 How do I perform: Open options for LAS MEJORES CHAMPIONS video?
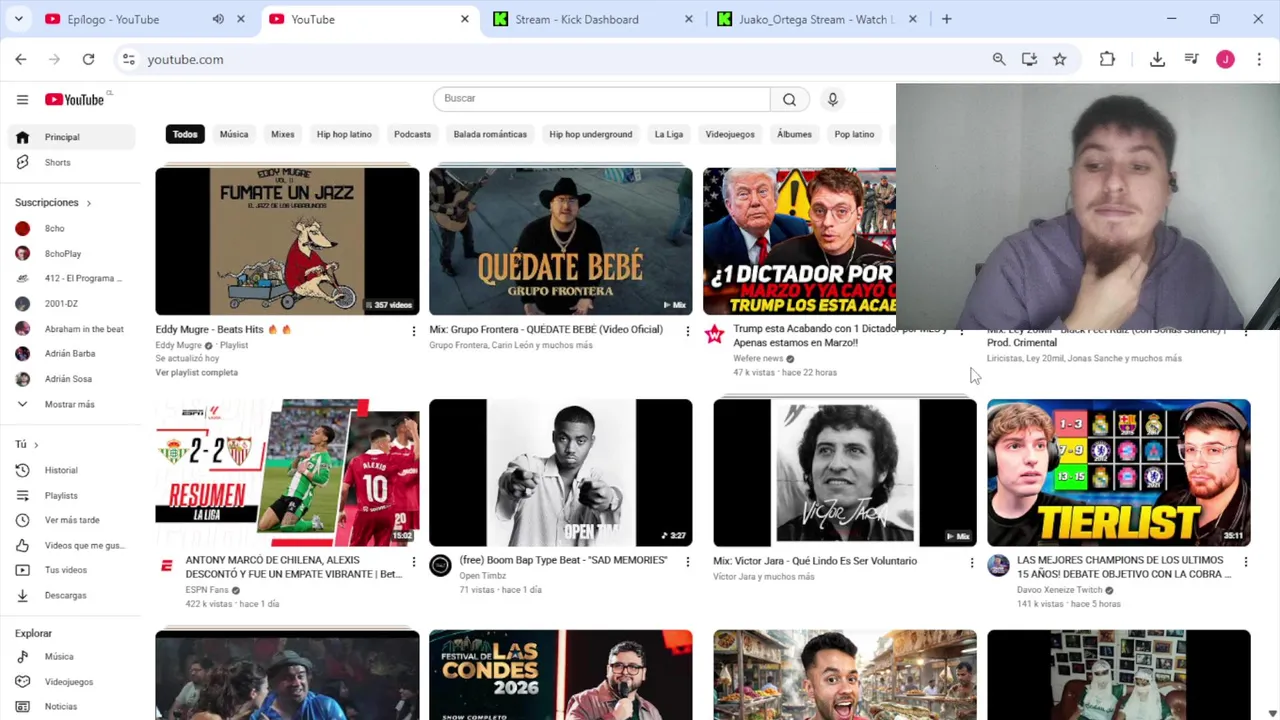pyautogui.click(x=1245, y=562)
